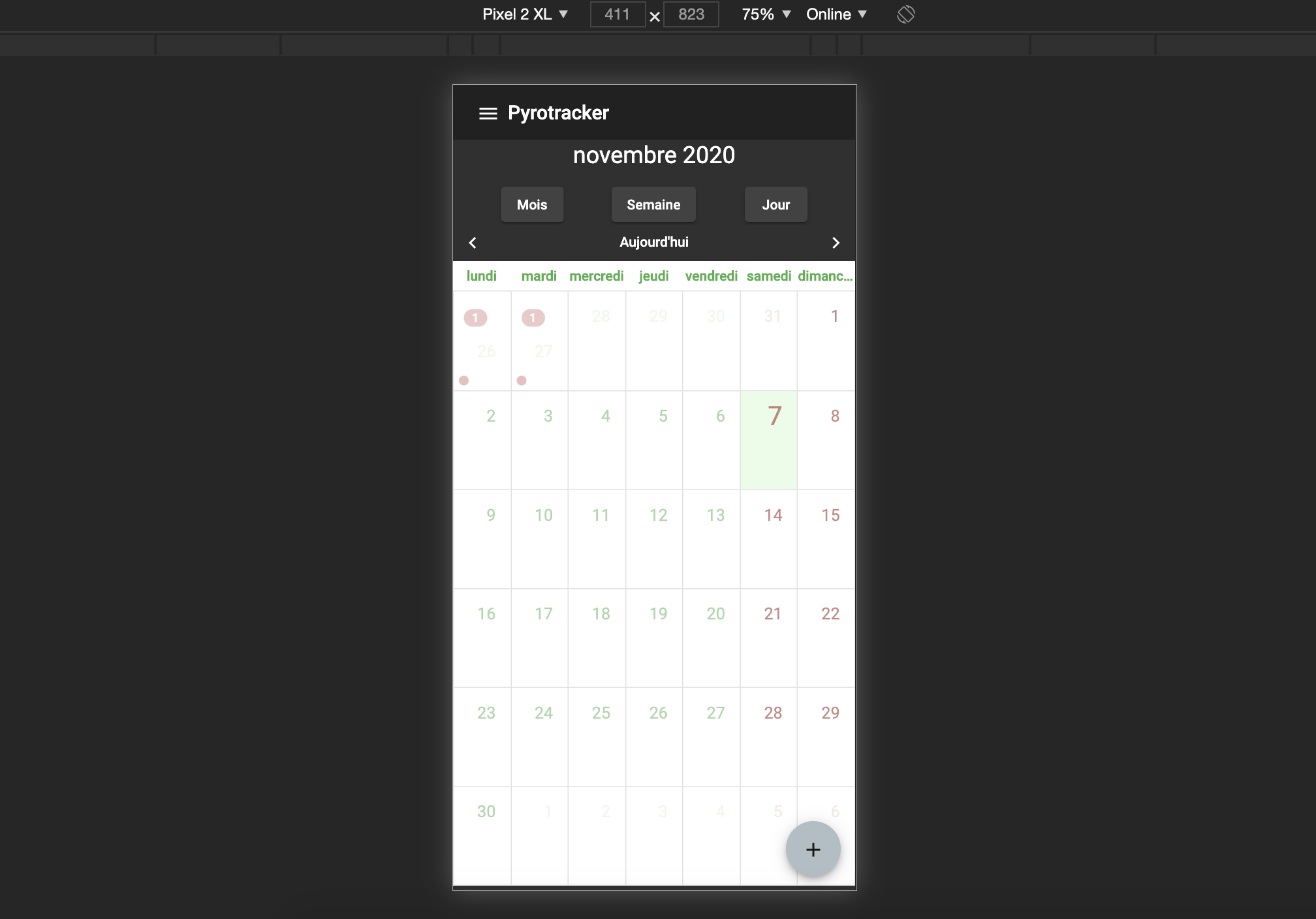Open the hamburger navigation menu
The image size is (1316, 919).
point(488,114)
